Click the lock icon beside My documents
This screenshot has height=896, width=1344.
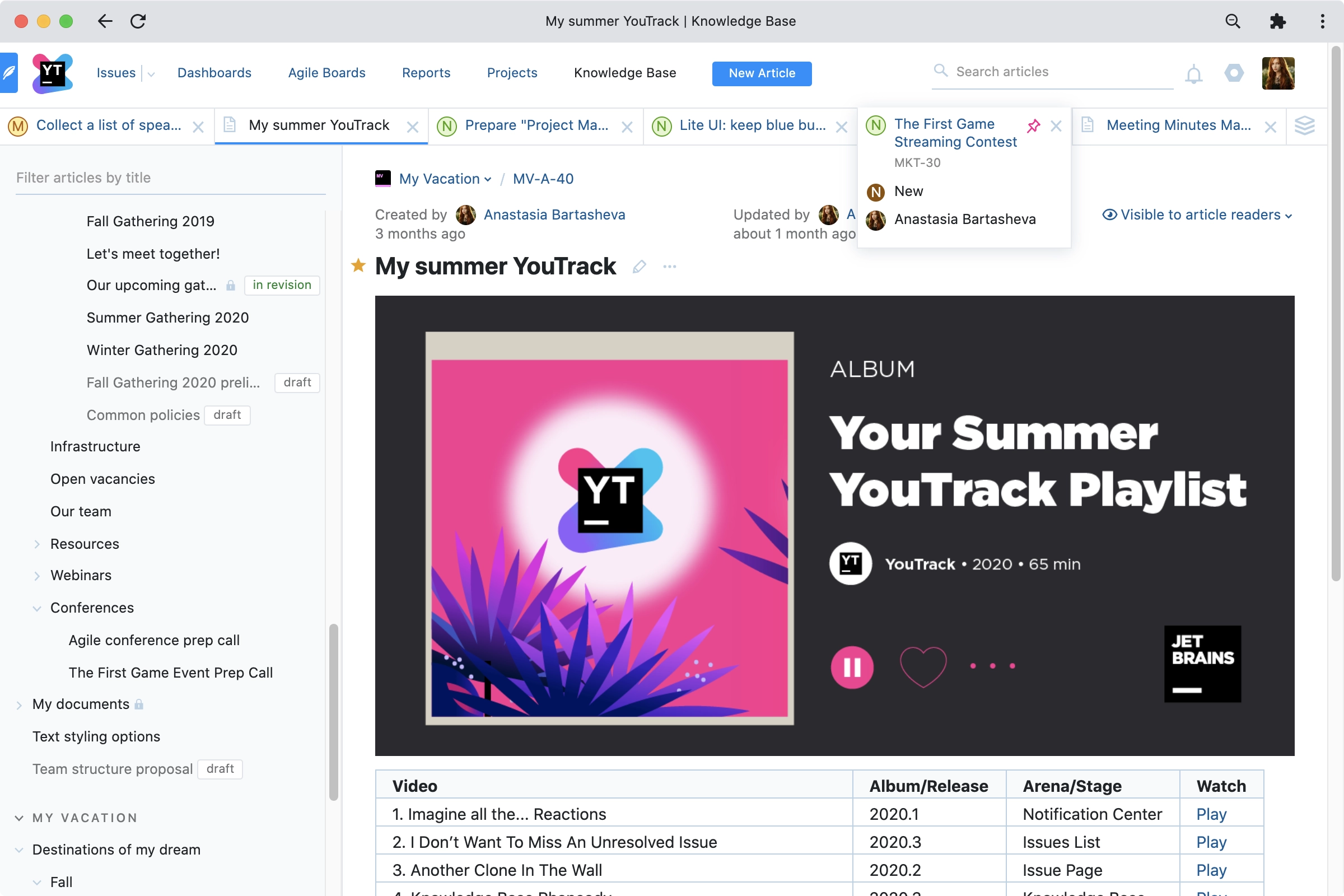[x=139, y=704]
